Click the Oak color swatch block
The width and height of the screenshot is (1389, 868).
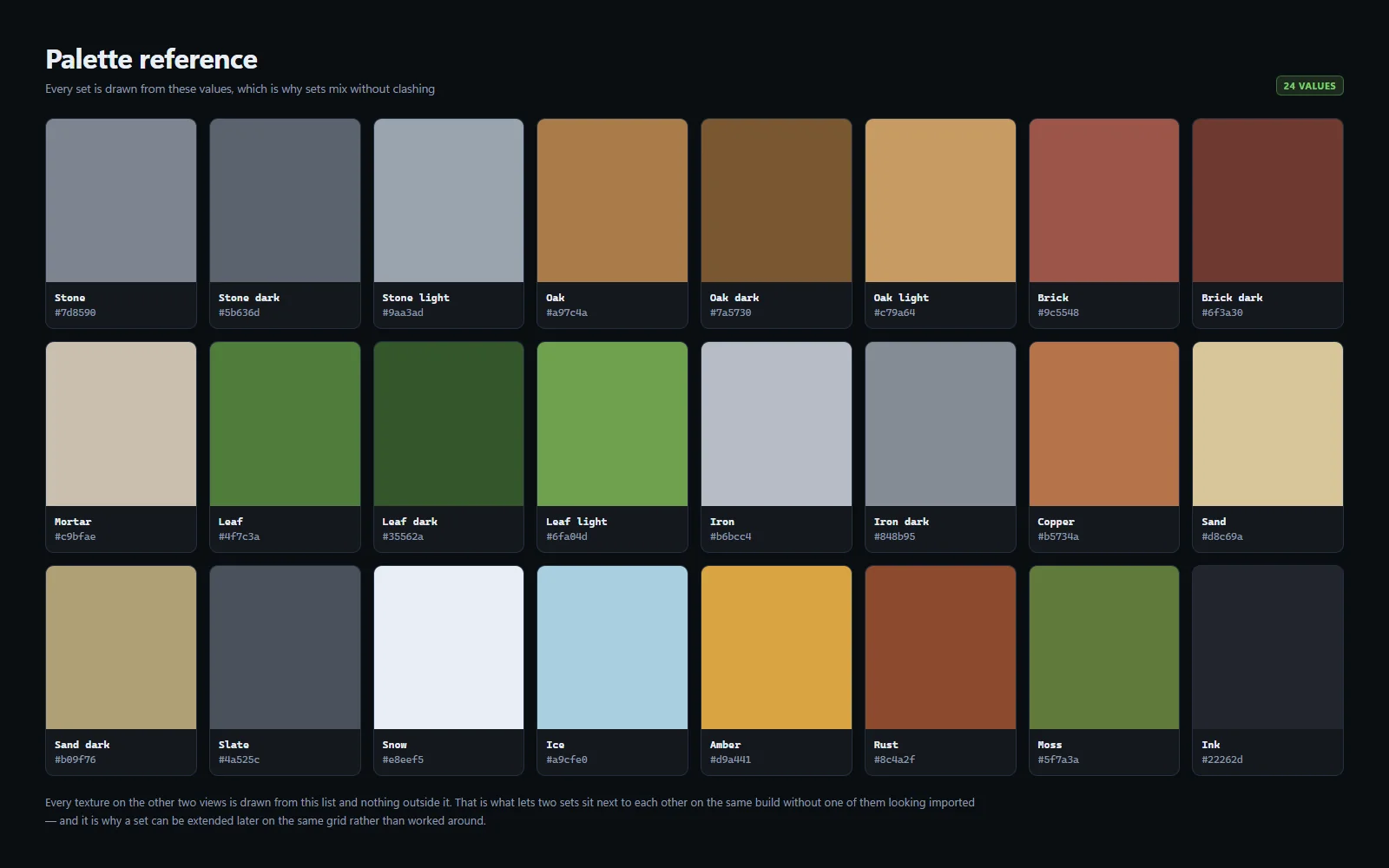pos(612,201)
